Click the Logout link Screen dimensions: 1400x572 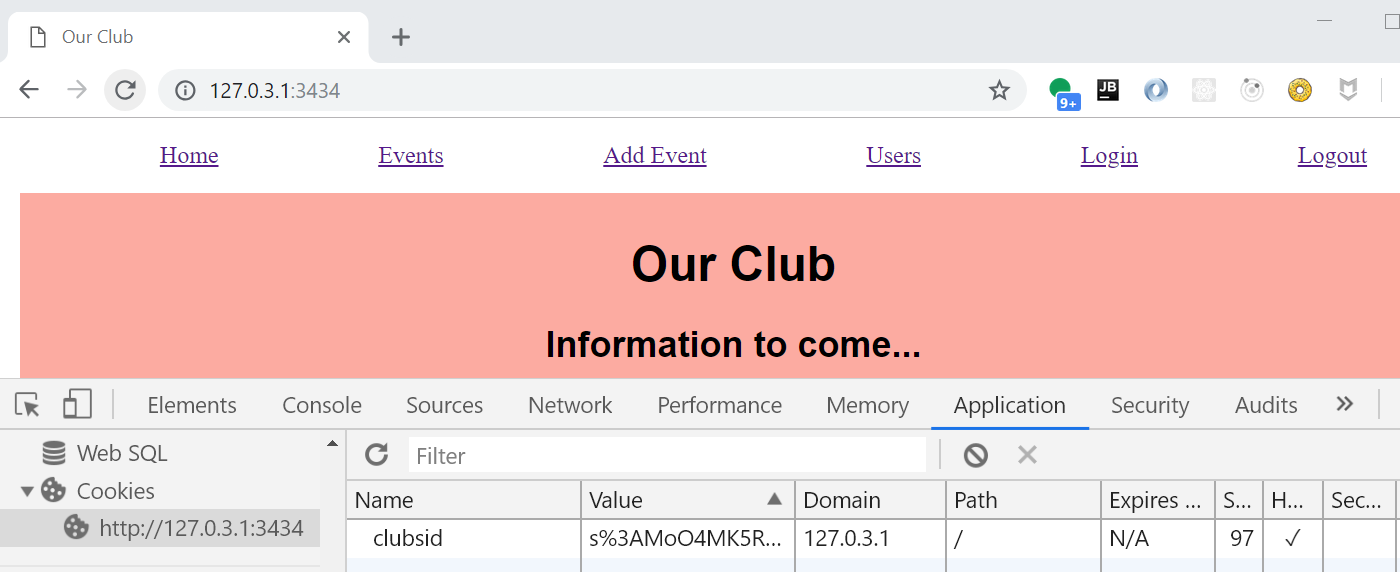tap(1332, 156)
